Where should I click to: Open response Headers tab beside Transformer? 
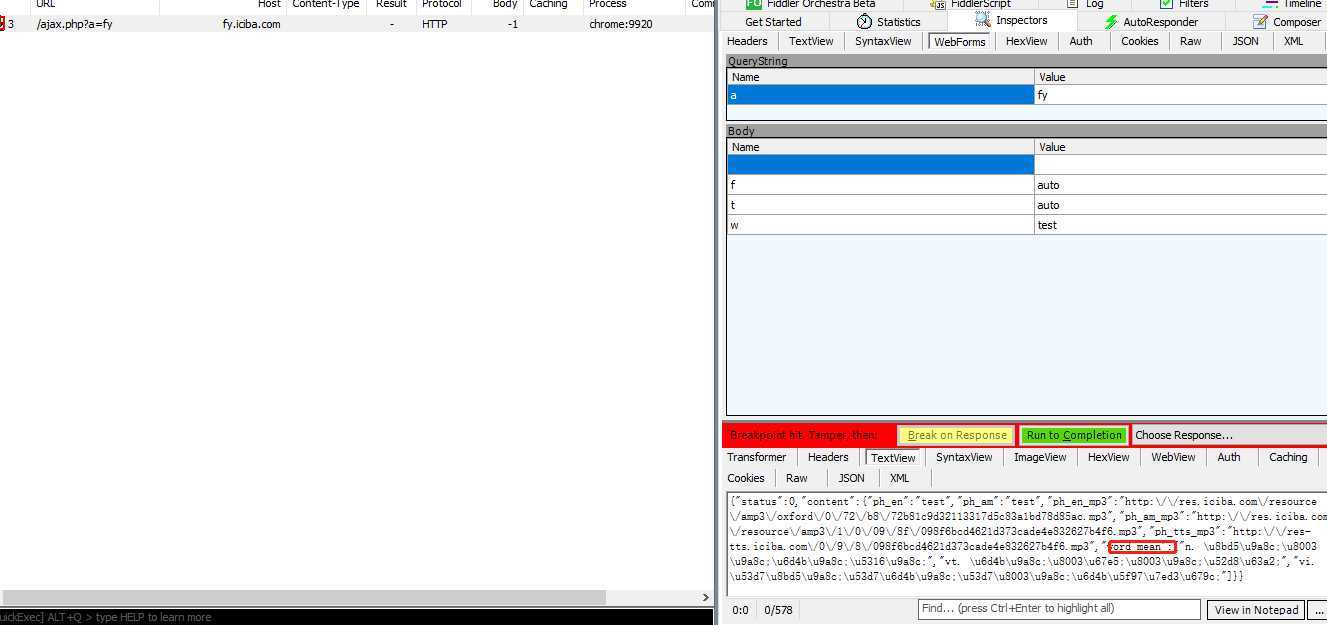point(828,457)
